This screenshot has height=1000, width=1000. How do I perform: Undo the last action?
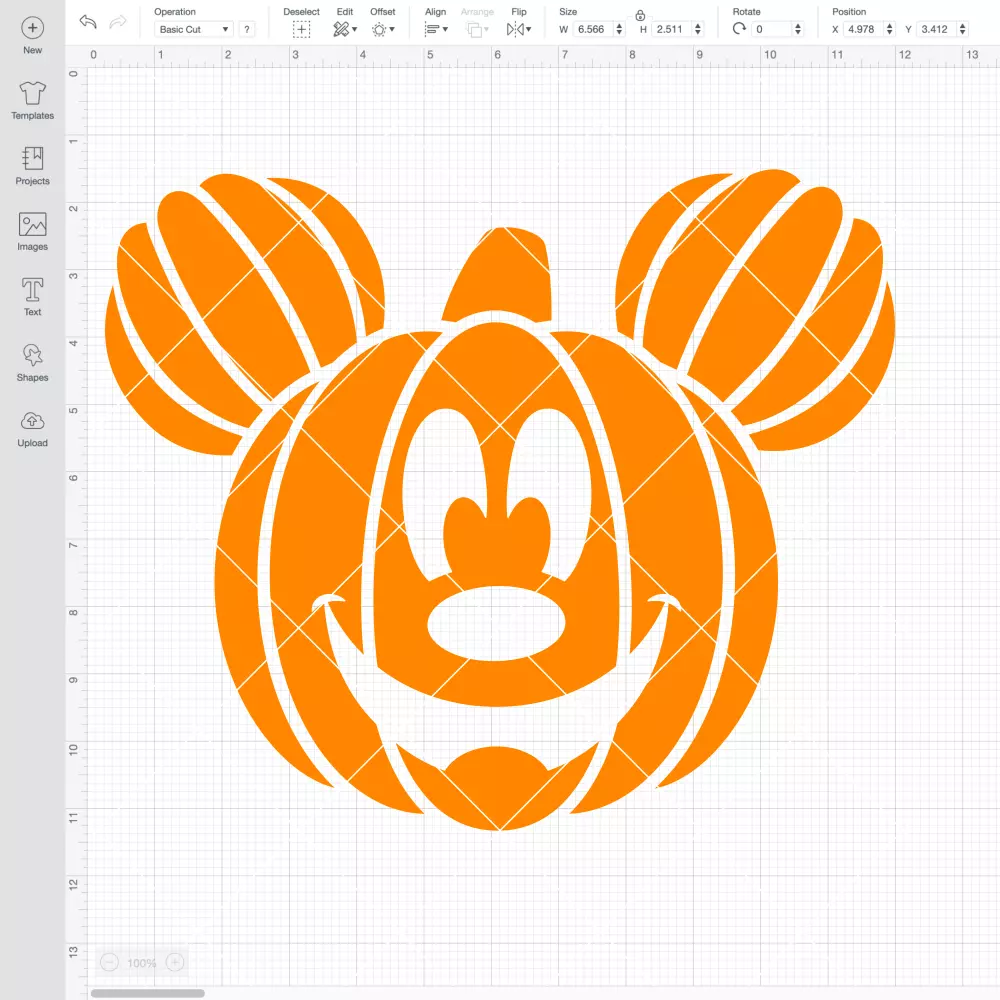[88, 22]
